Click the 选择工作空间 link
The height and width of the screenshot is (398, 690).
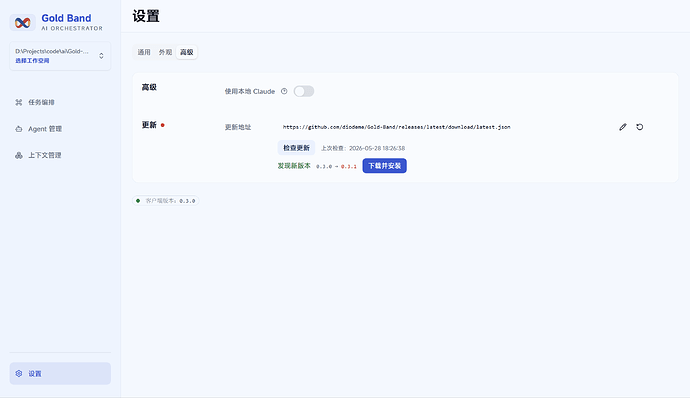coord(32,61)
